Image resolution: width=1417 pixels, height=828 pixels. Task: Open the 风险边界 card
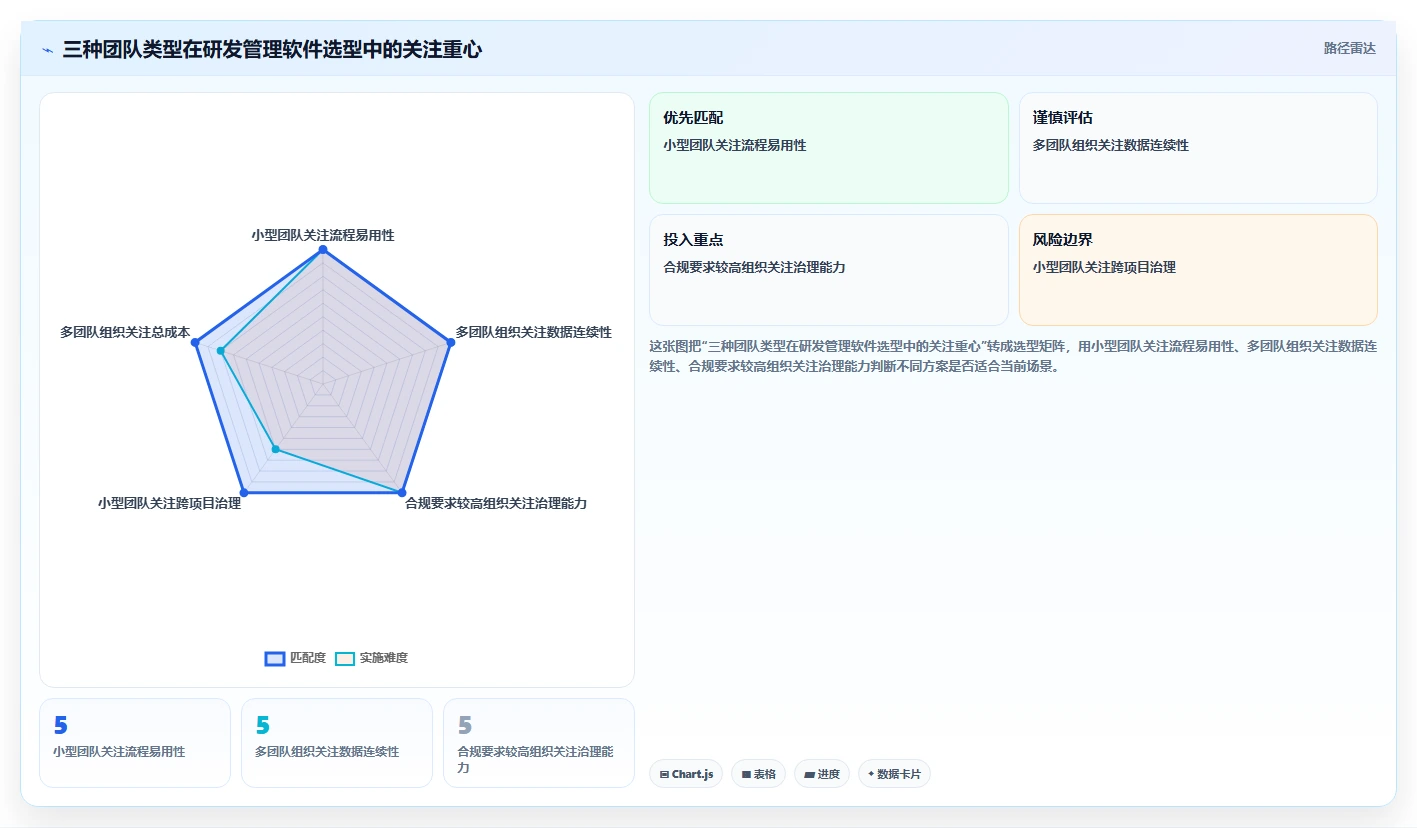[1198, 270]
